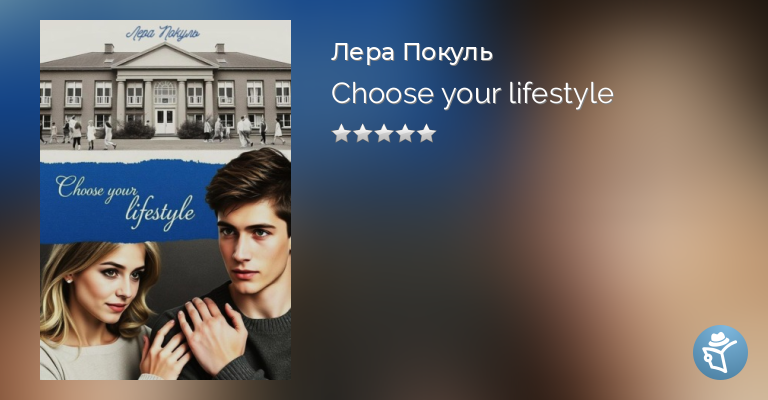The height and width of the screenshot is (400, 768).
Task: Click the second rating star
Action: 362,133
